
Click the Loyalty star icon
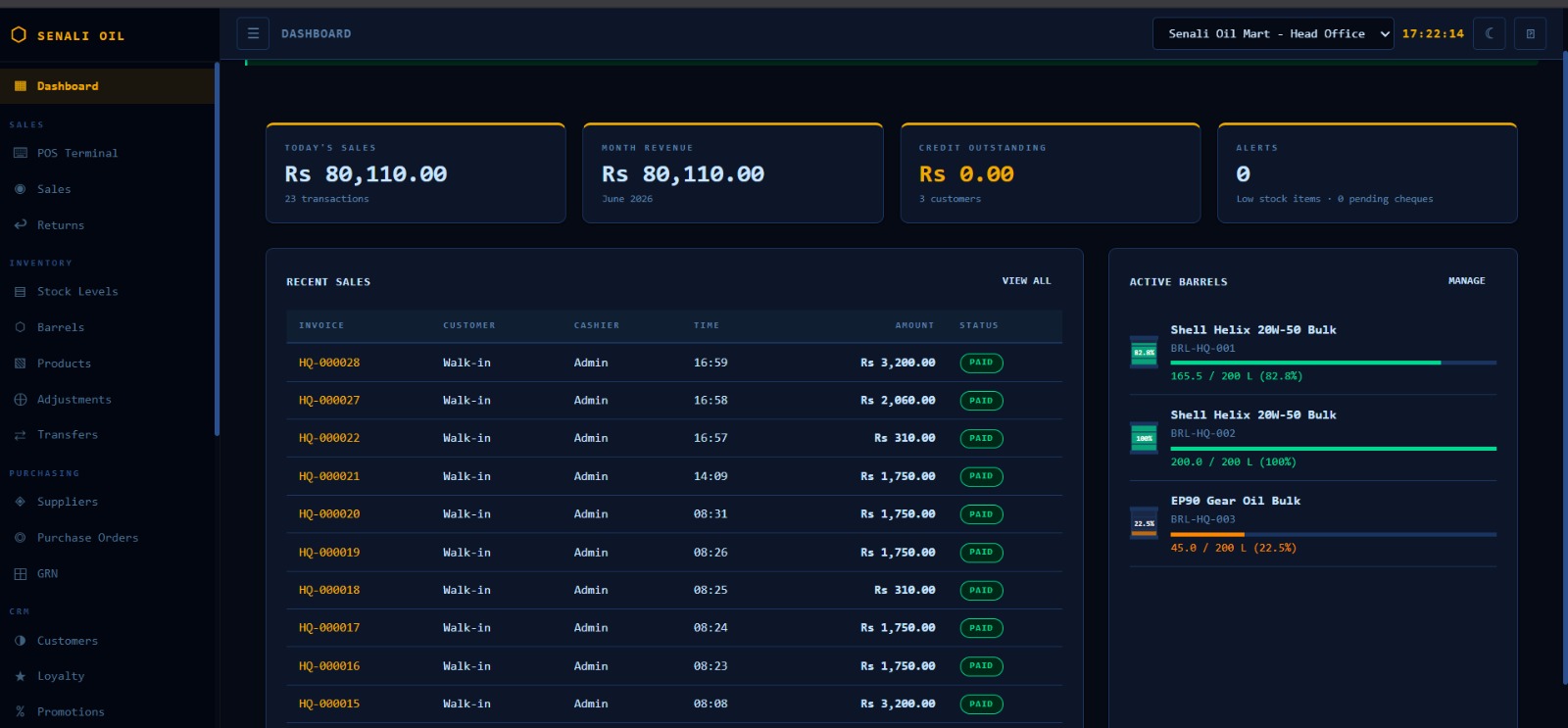pos(21,676)
